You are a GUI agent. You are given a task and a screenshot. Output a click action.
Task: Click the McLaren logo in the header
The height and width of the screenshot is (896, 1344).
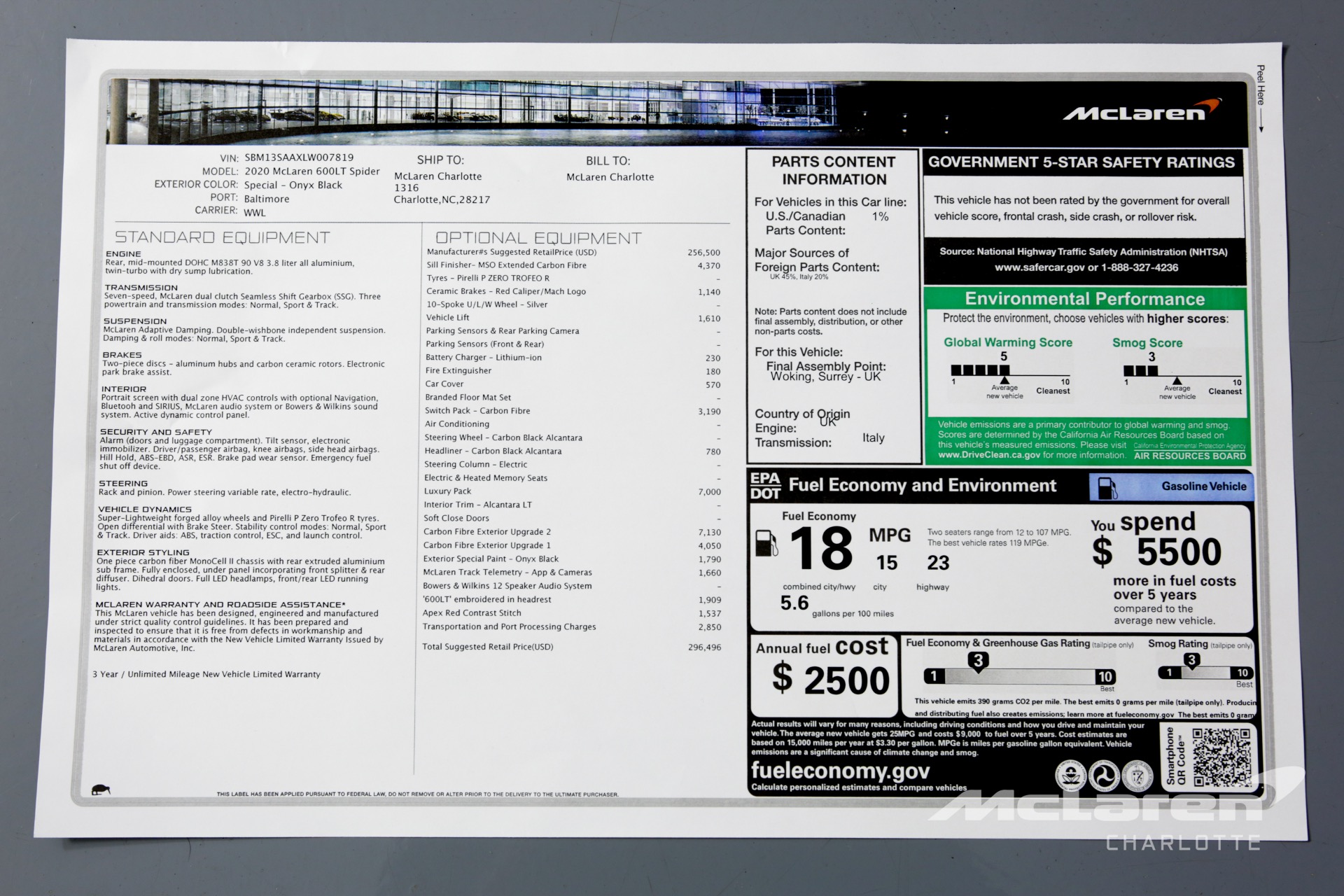[x=1141, y=111]
